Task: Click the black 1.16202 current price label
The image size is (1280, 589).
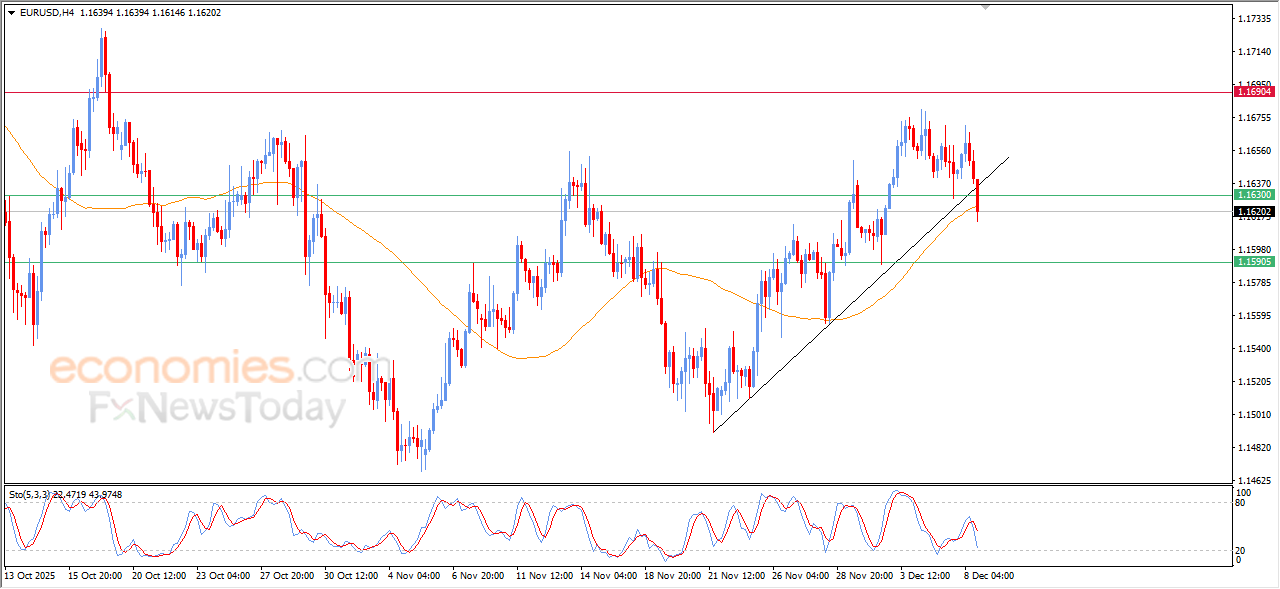Action: pos(1254,212)
